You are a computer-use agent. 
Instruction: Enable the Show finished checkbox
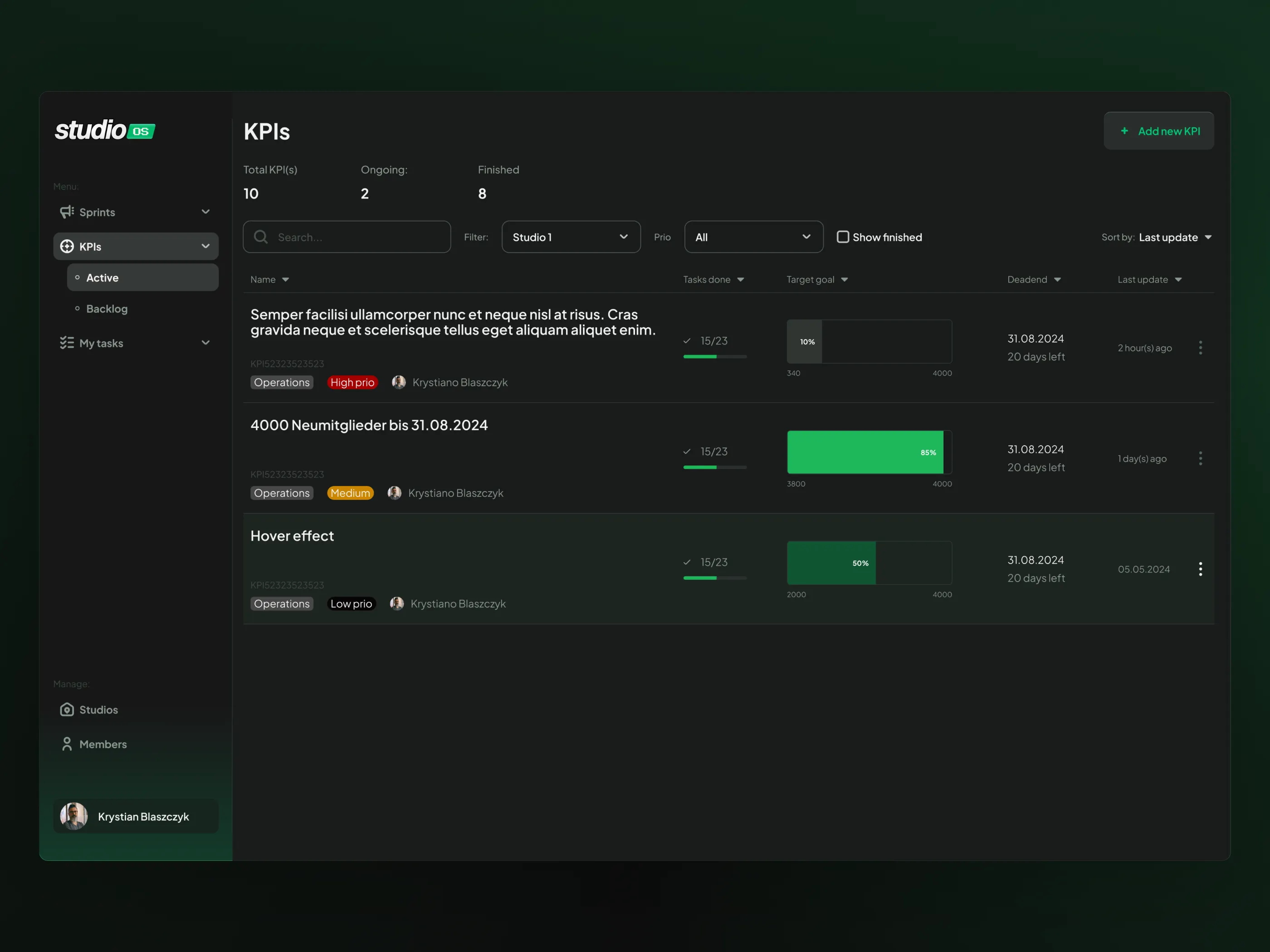click(843, 237)
